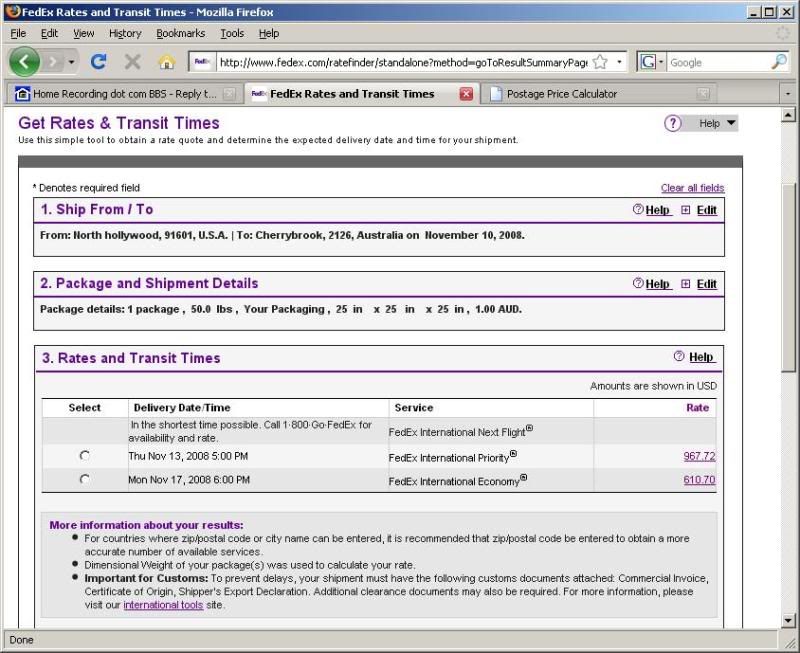
Task: Open the Tools menu
Action: [x=232, y=33]
